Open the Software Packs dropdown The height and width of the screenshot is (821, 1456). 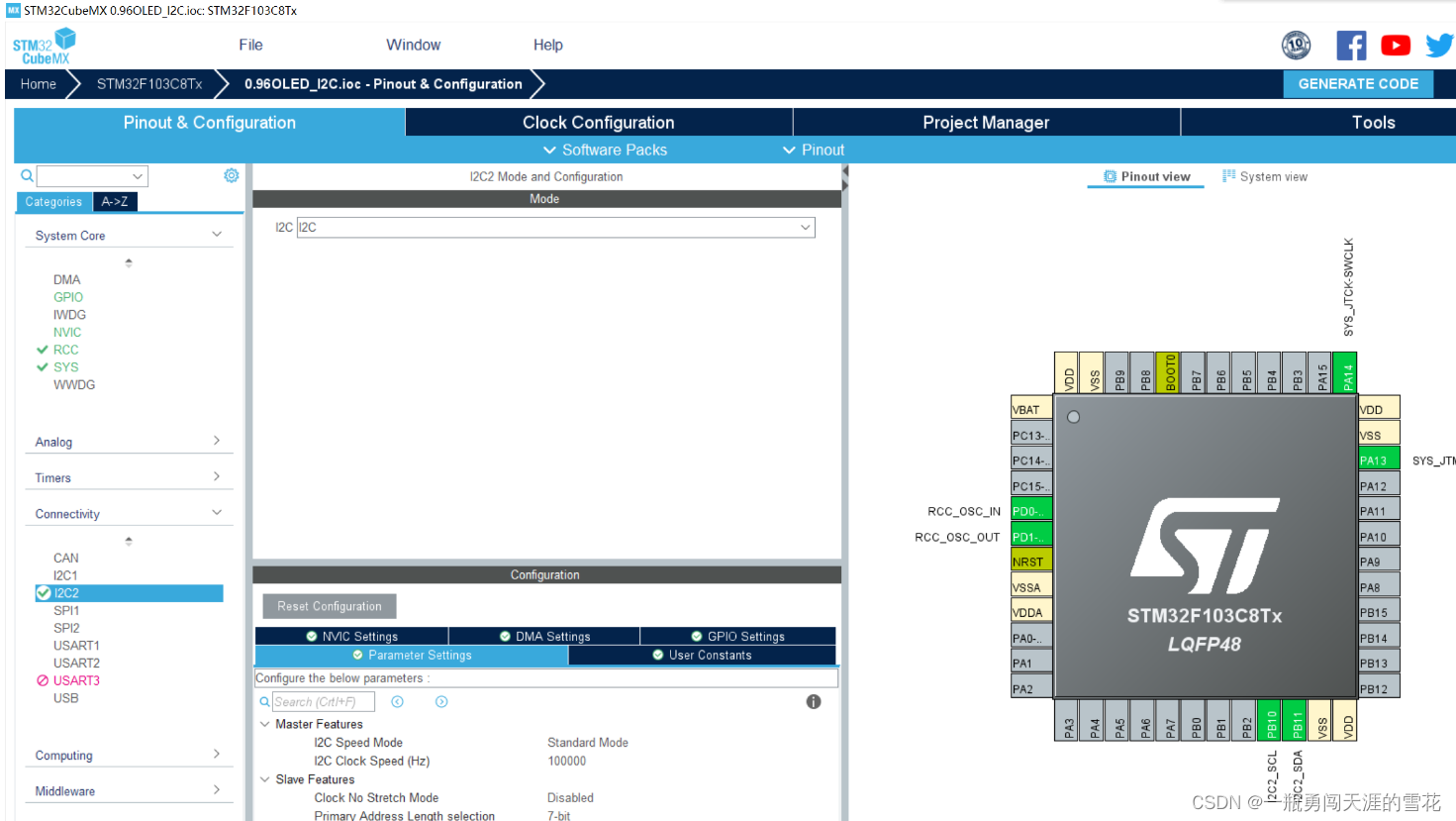(x=605, y=150)
